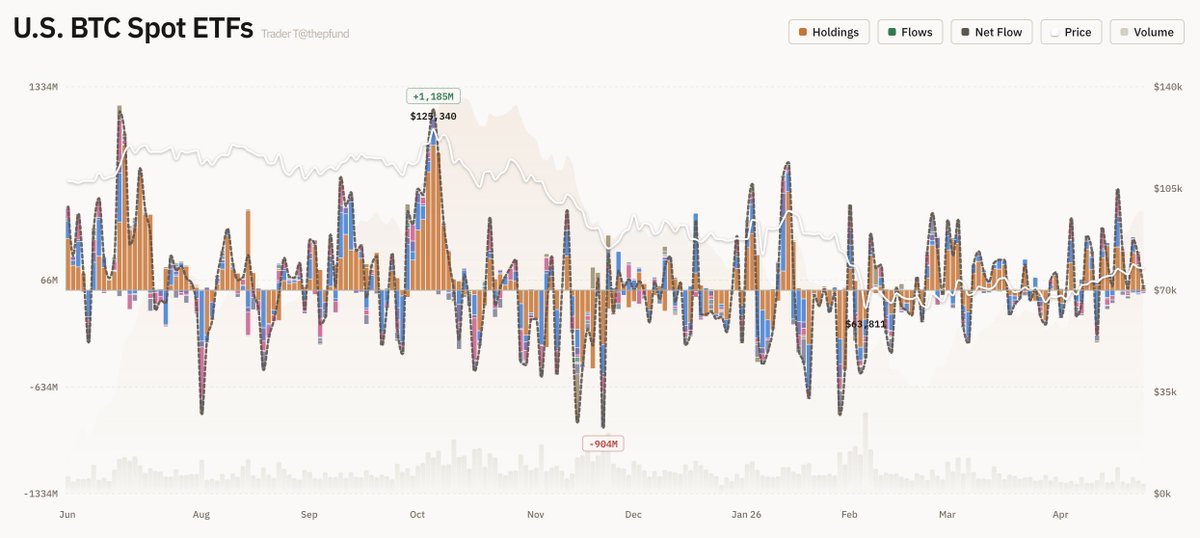The image size is (1200, 538).
Task: Click the +1,185M peak inflow label
Action: point(432,97)
